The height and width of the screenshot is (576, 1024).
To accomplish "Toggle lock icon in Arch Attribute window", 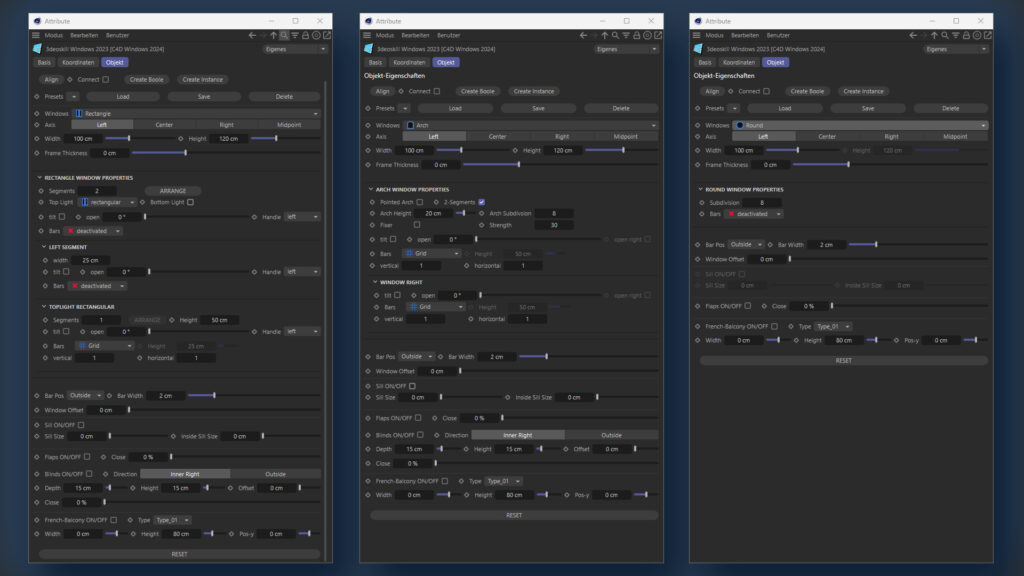I will click(636, 35).
